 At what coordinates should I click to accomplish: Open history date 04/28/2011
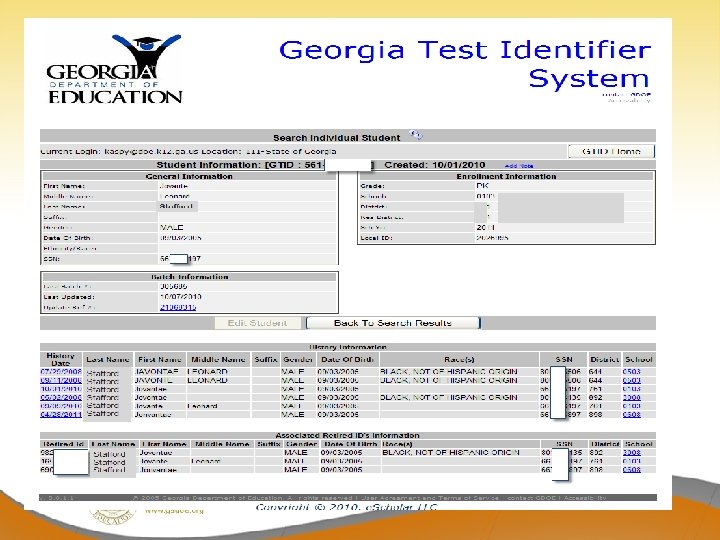coord(61,414)
